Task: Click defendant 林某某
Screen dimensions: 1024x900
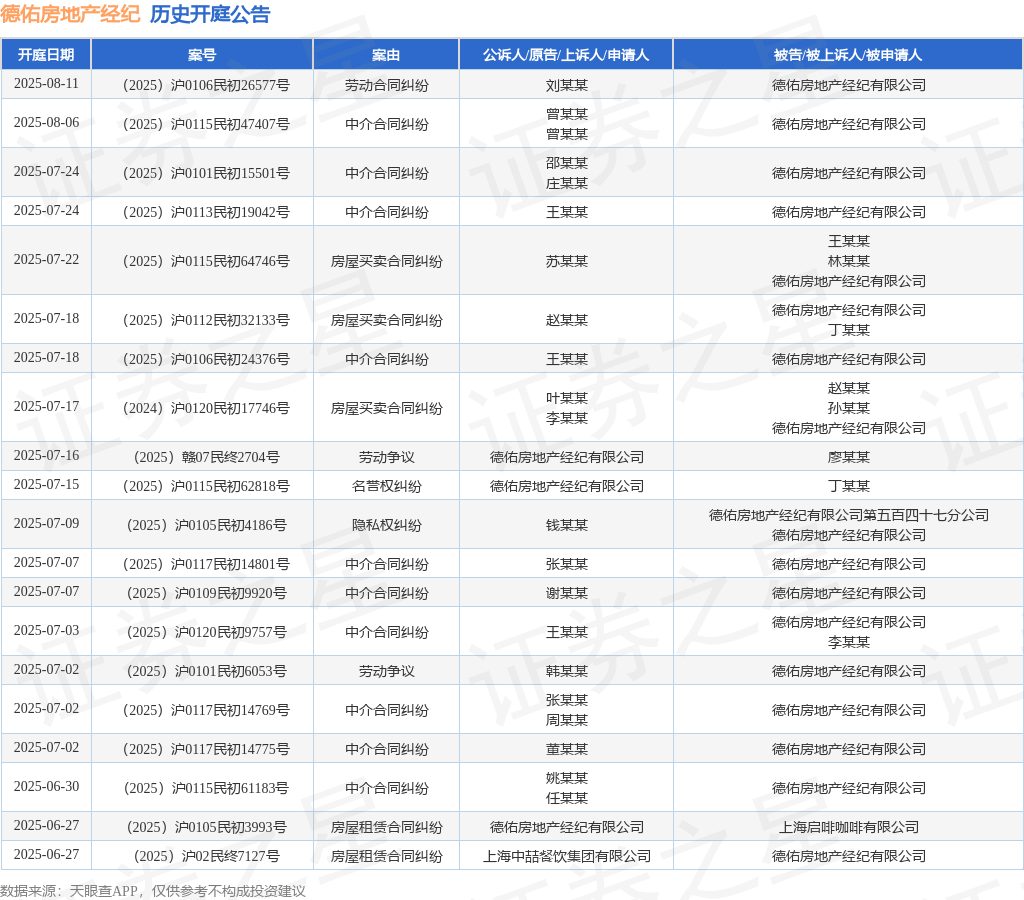Action: point(848,261)
